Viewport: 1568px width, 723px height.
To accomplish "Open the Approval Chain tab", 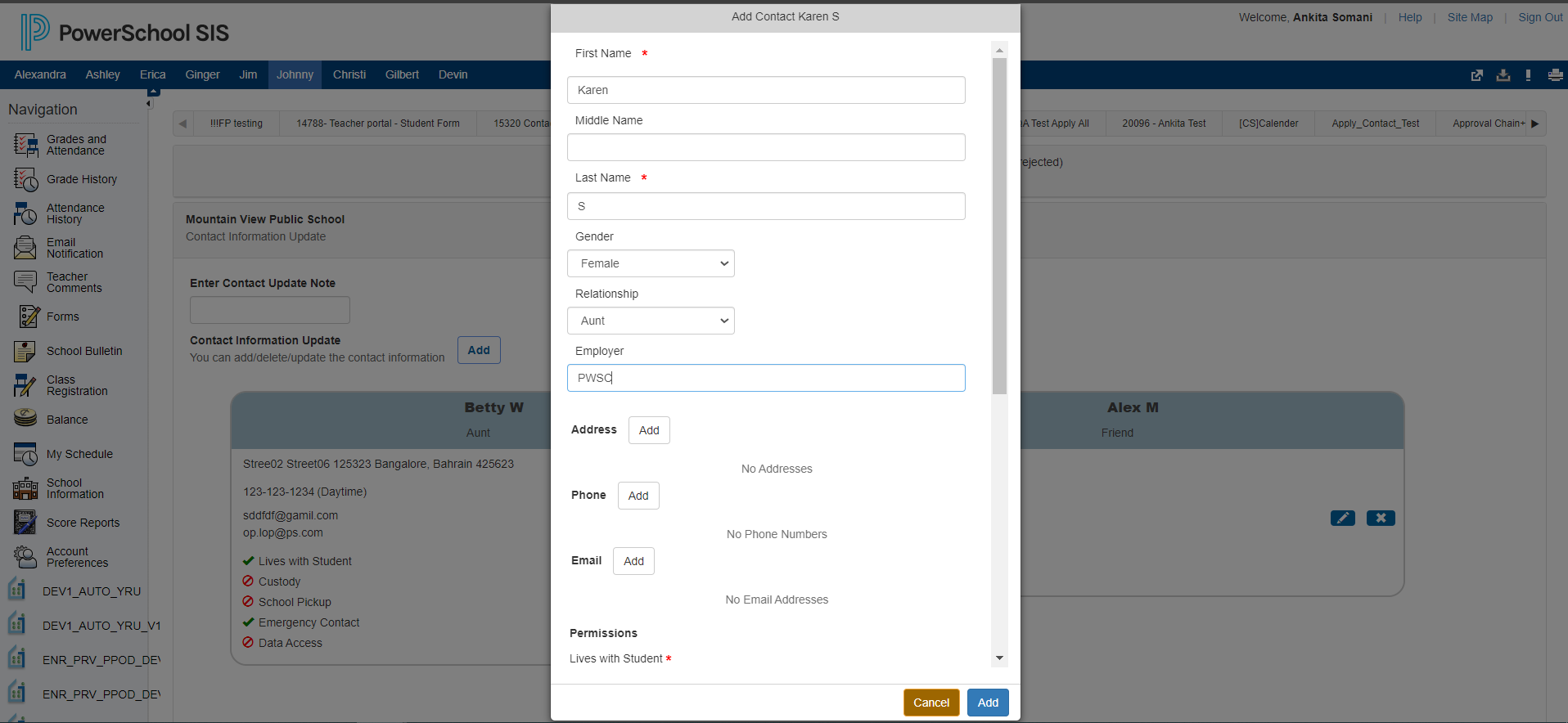I will tap(1488, 123).
